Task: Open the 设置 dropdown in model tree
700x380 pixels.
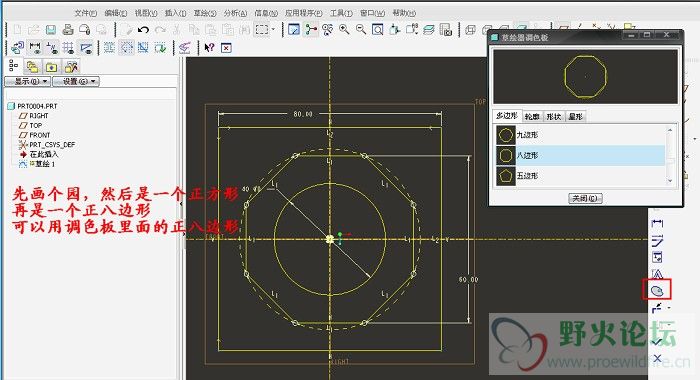Action: tap(76, 81)
